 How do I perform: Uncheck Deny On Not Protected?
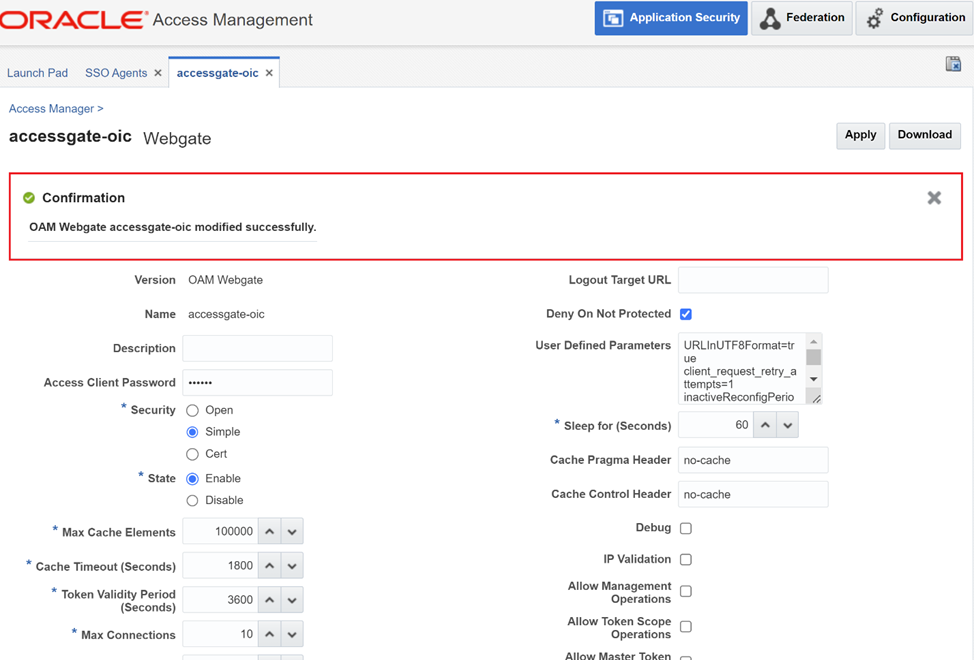coord(686,314)
